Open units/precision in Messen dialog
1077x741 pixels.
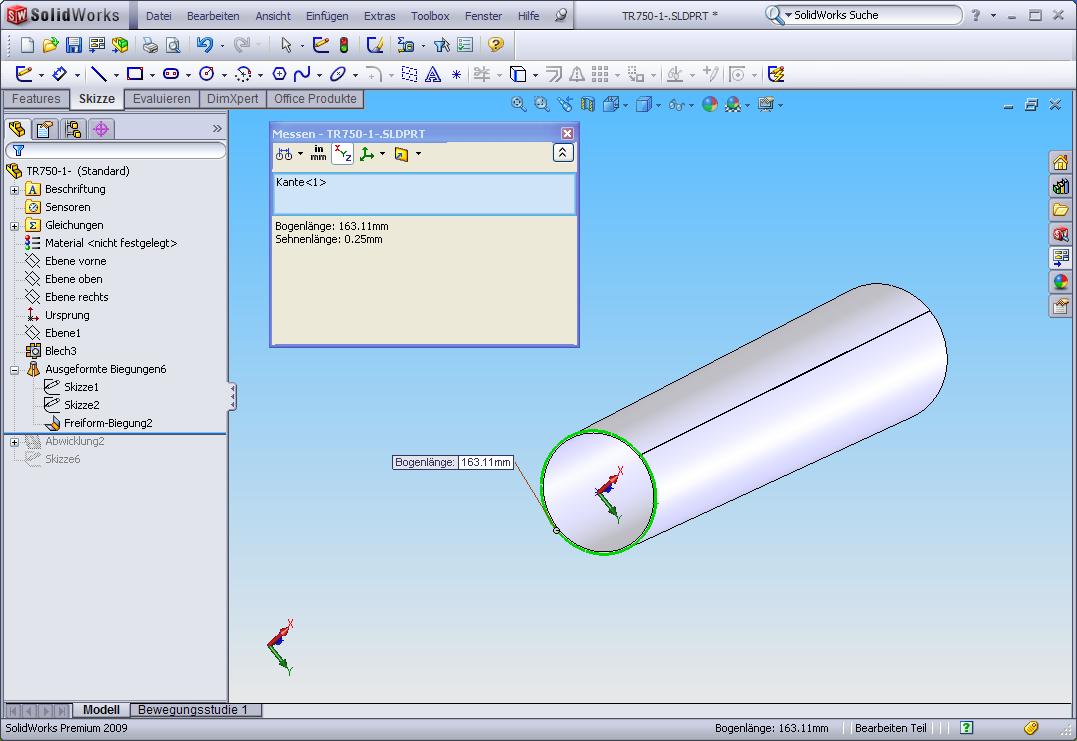[318, 154]
